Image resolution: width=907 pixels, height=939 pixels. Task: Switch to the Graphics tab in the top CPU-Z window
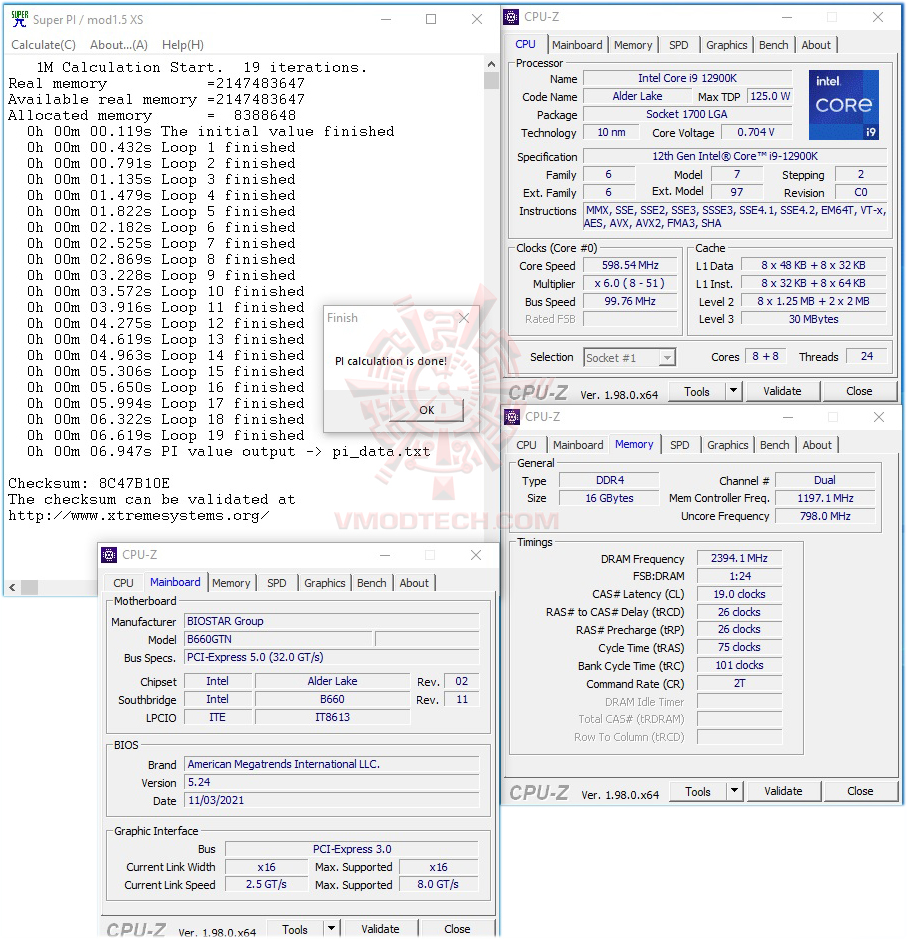[x=726, y=45]
